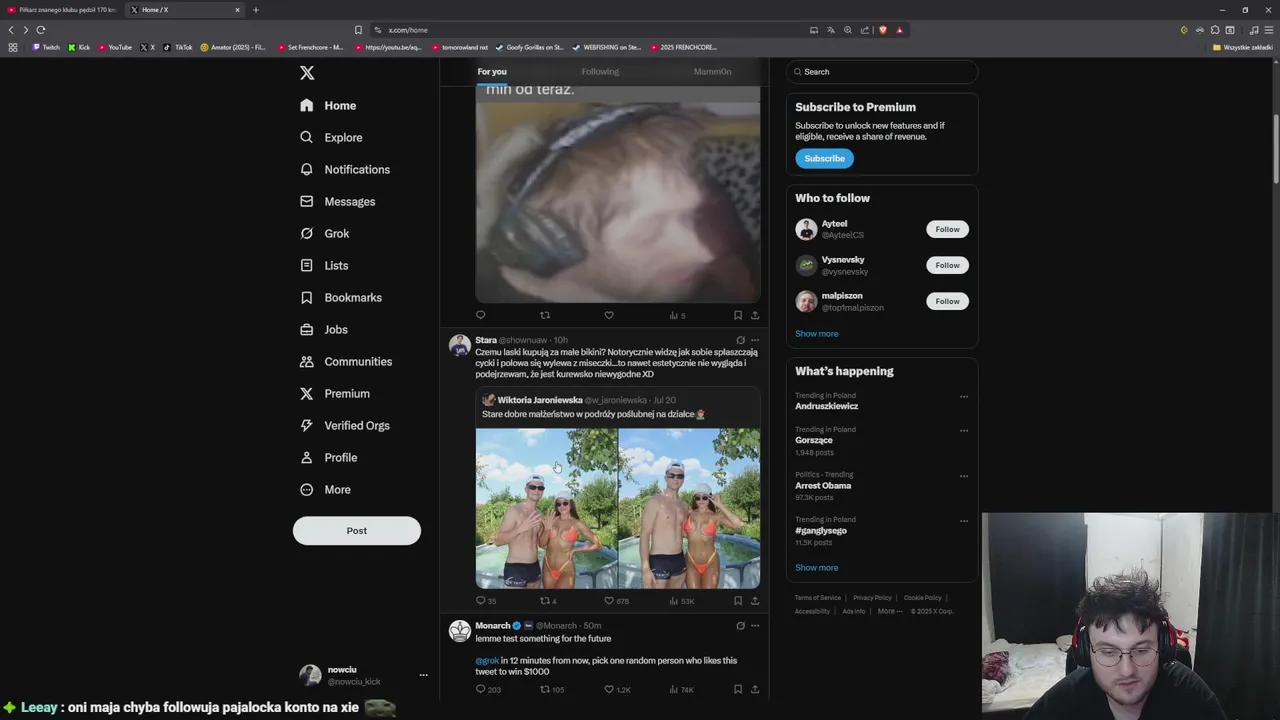Viewport: 1280px width, 720px height.
Task: Open options dots for Gorszące trend
Action: [x=964, y=431]
